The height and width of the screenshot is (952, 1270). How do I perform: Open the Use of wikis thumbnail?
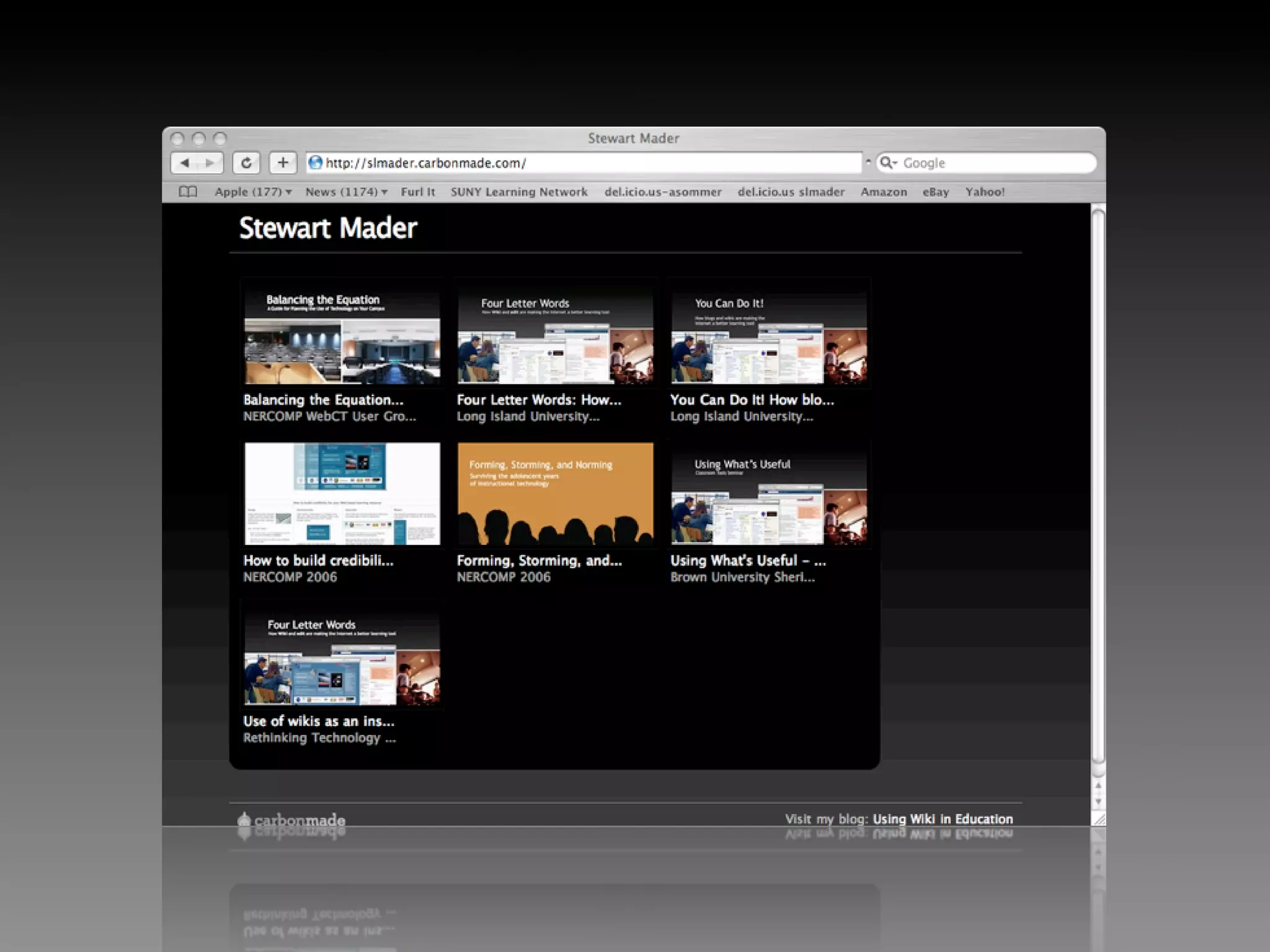coord(342,656)
